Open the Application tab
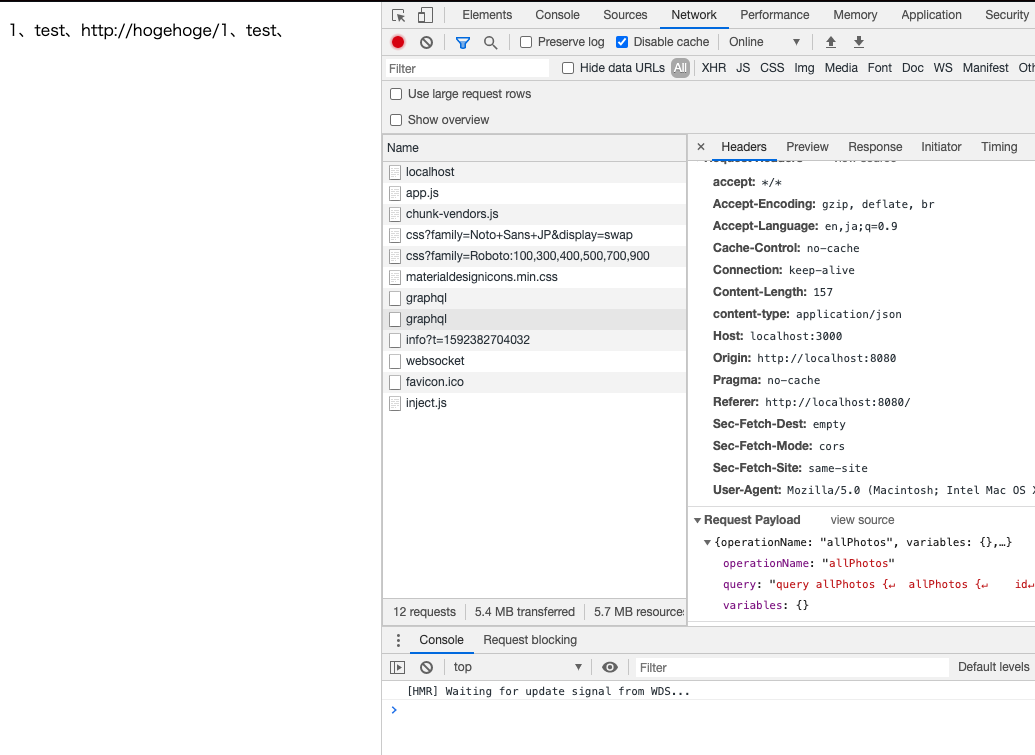1035x755 pixels. 931,15
